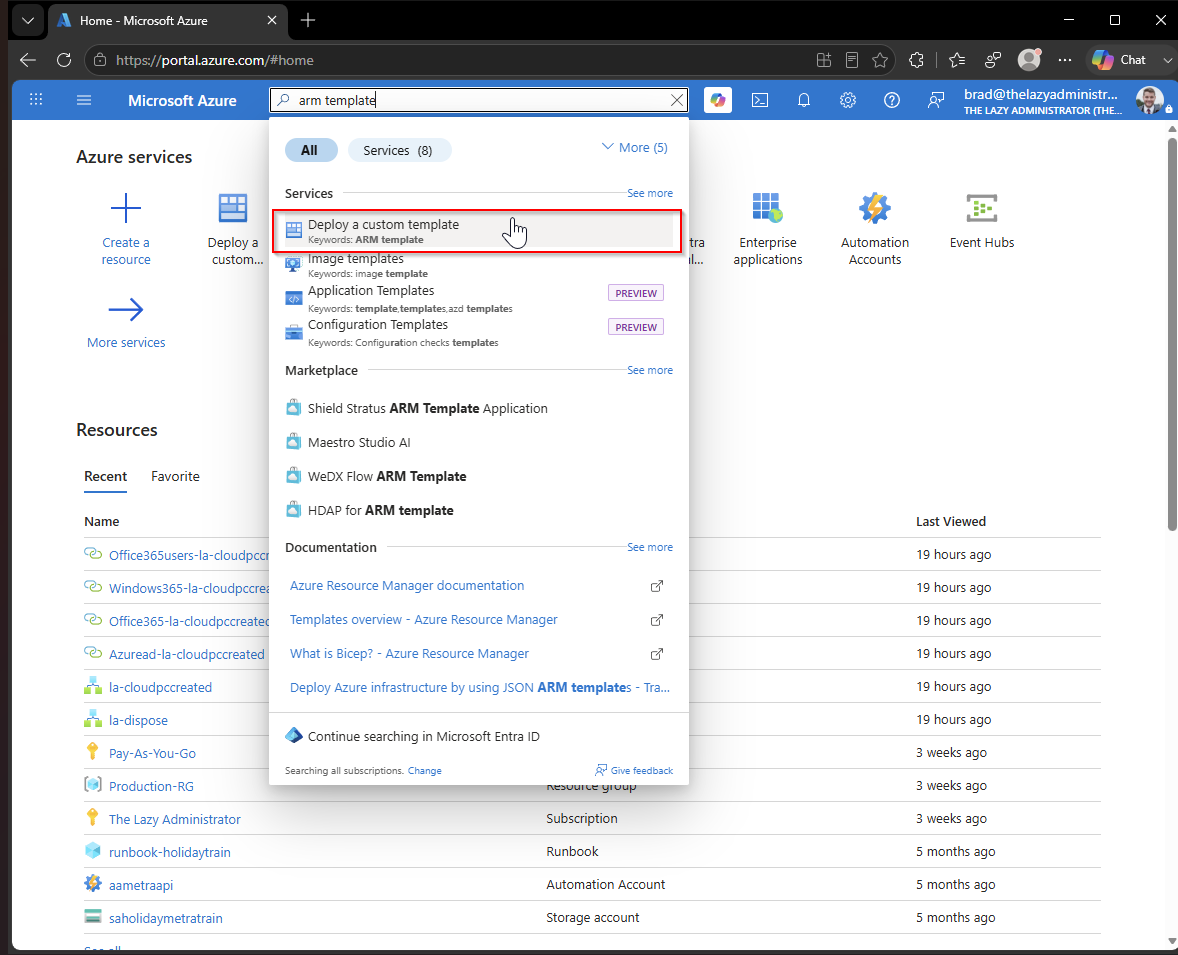Expand More (5) search filters
The height and width of the screenshot is (955, 1178).
click(x=635, y=147)
